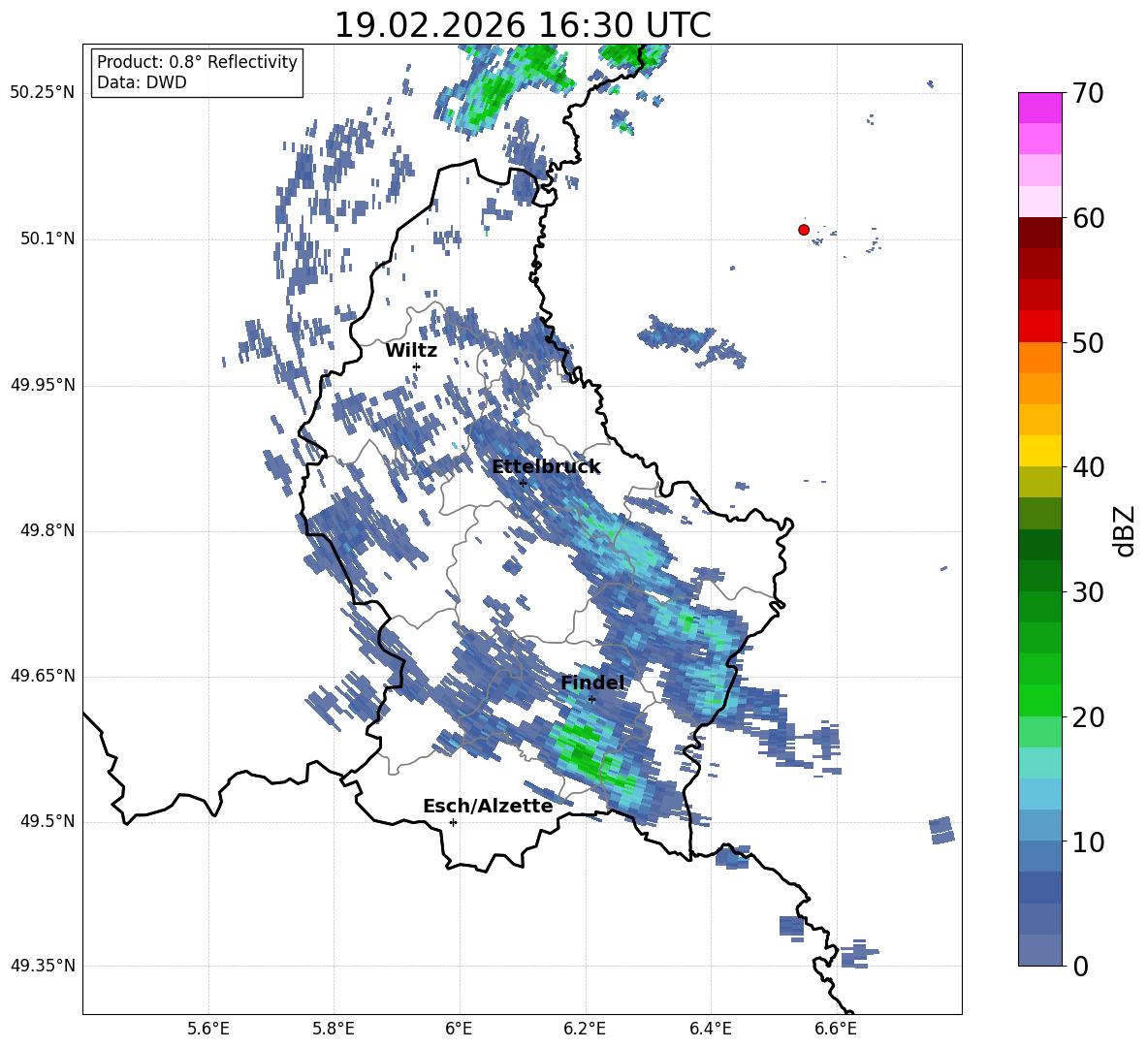This screenshot has height=1048, width=1148.
Task: Click the Data: DWD label
Action: [x=142, y=82]
